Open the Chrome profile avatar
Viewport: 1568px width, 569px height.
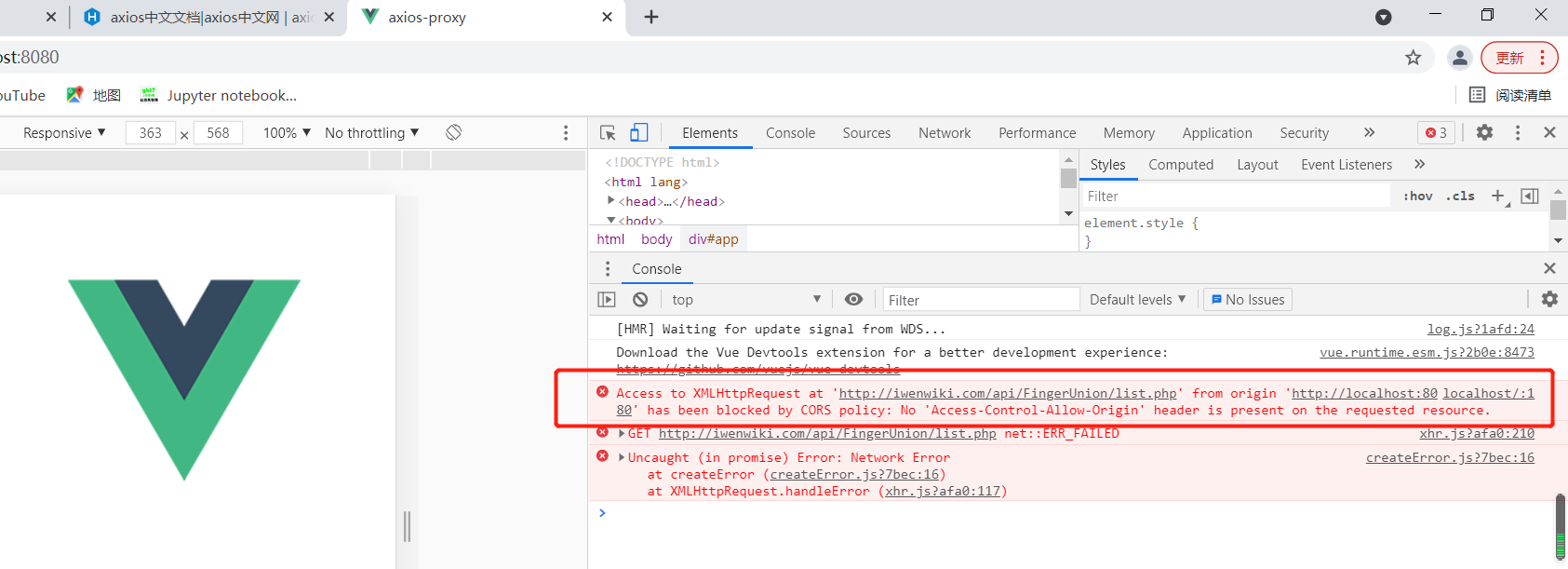point(1460,58)
